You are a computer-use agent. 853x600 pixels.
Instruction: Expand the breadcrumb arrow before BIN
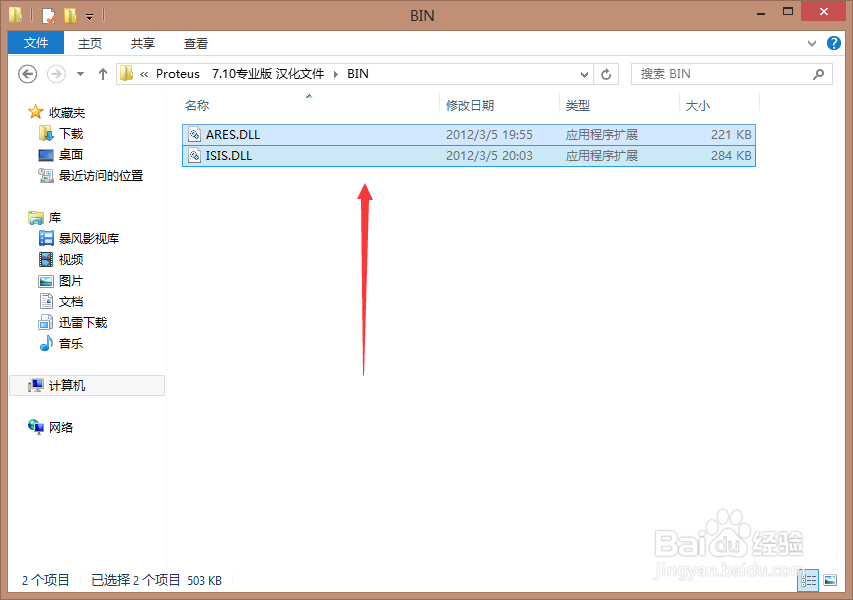click(x=336, y=74)
